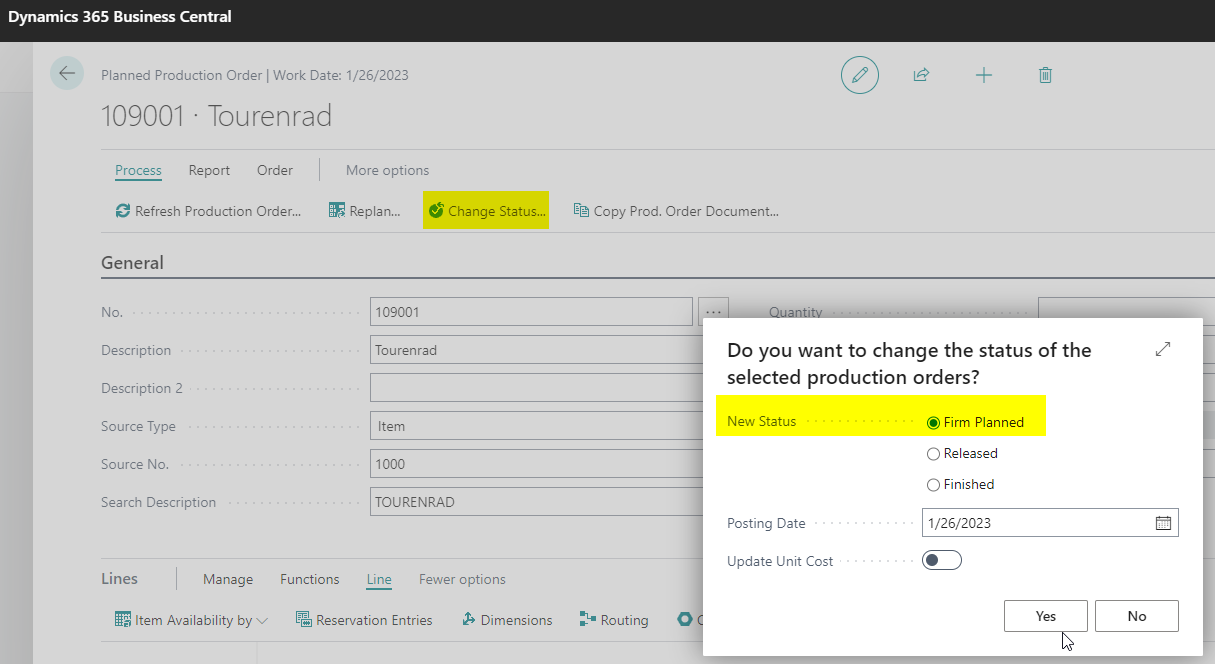Open the Manage menu in Lines
The image size is (1215, 664).
pos(228,579)
